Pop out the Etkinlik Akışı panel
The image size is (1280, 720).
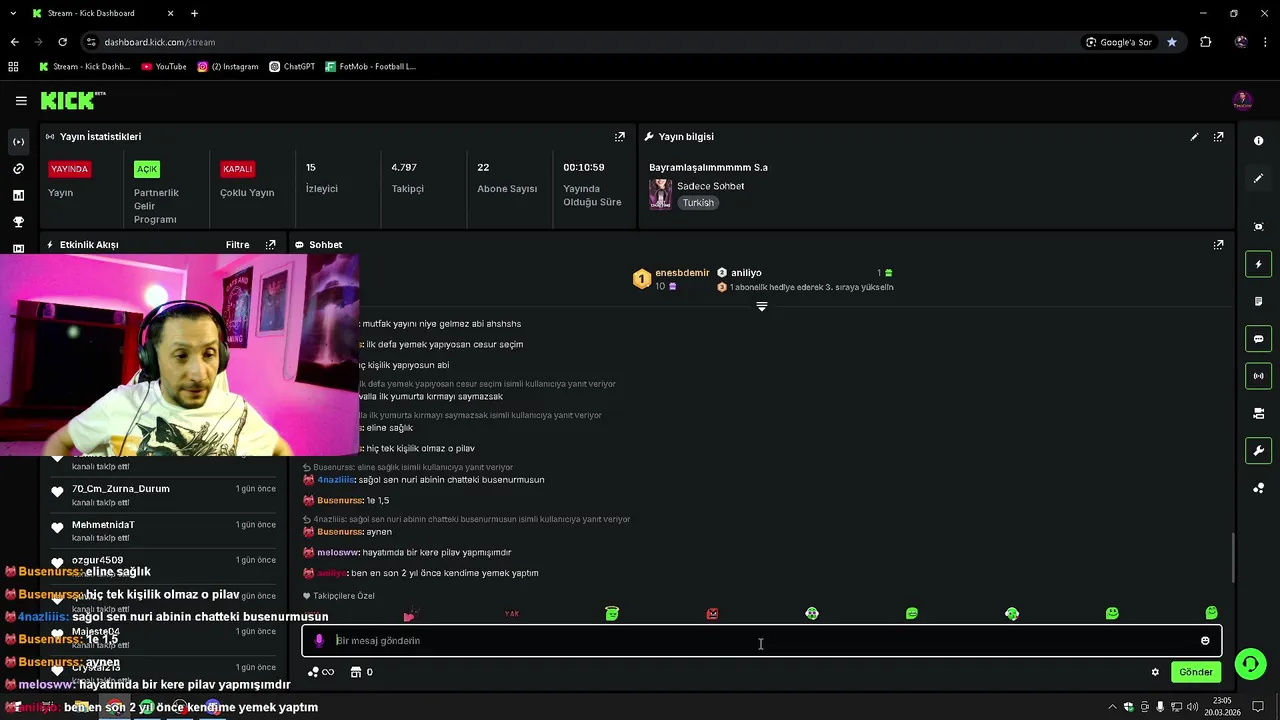point(270,245)
